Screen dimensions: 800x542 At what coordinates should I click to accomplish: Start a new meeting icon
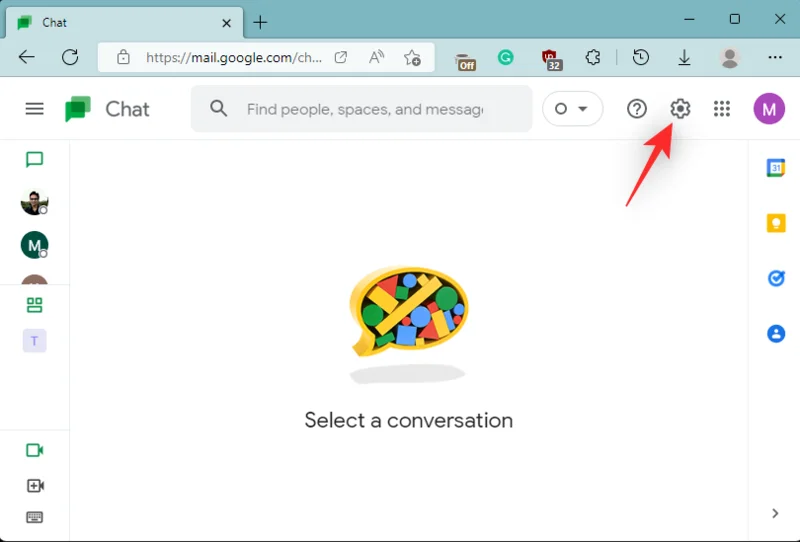(35, 485)
